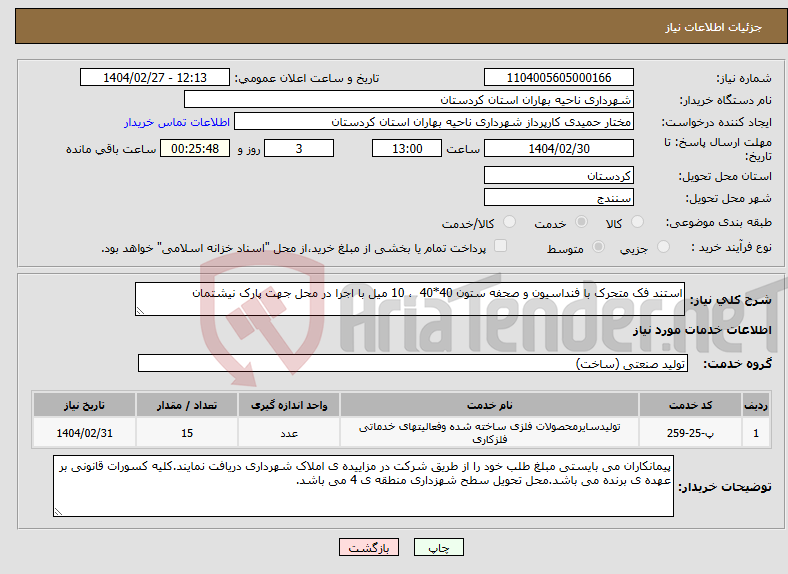Click the شماره نیاز label

pos(744,78)
